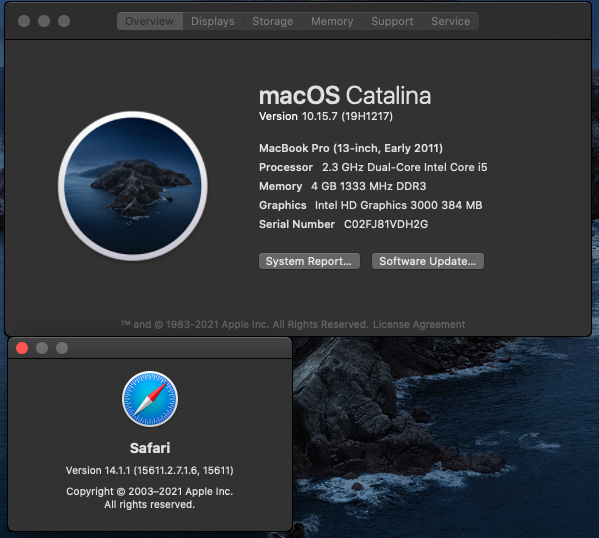The image size is (599, 538).
Task: Open the Service tab
Action: pyautogui.click(x=451, y=21)
